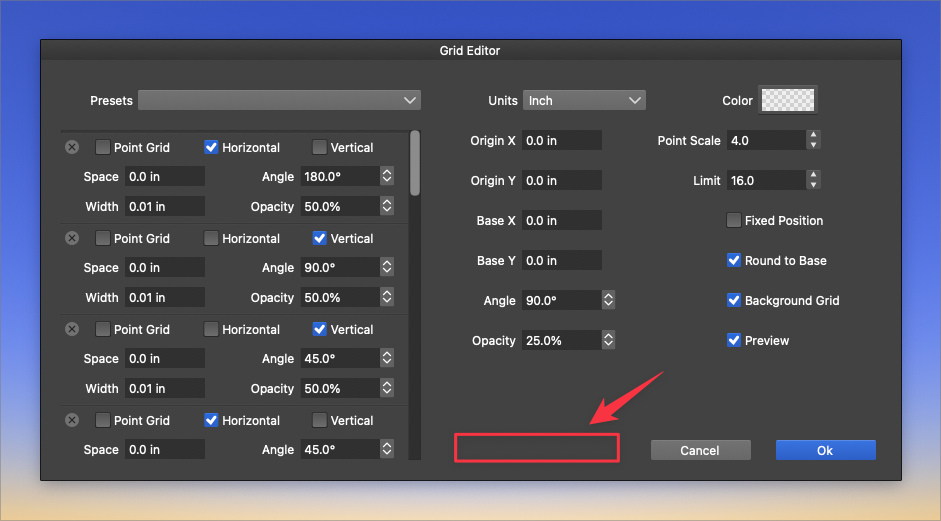Remove the first grid entry with its X icon

point(72,147)
